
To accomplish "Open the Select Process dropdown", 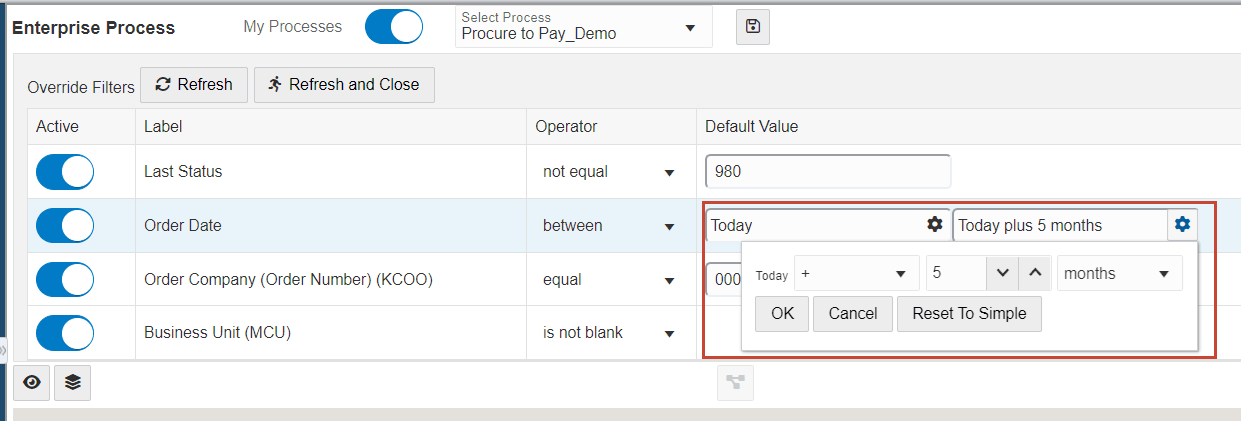I will click(584, 27).
